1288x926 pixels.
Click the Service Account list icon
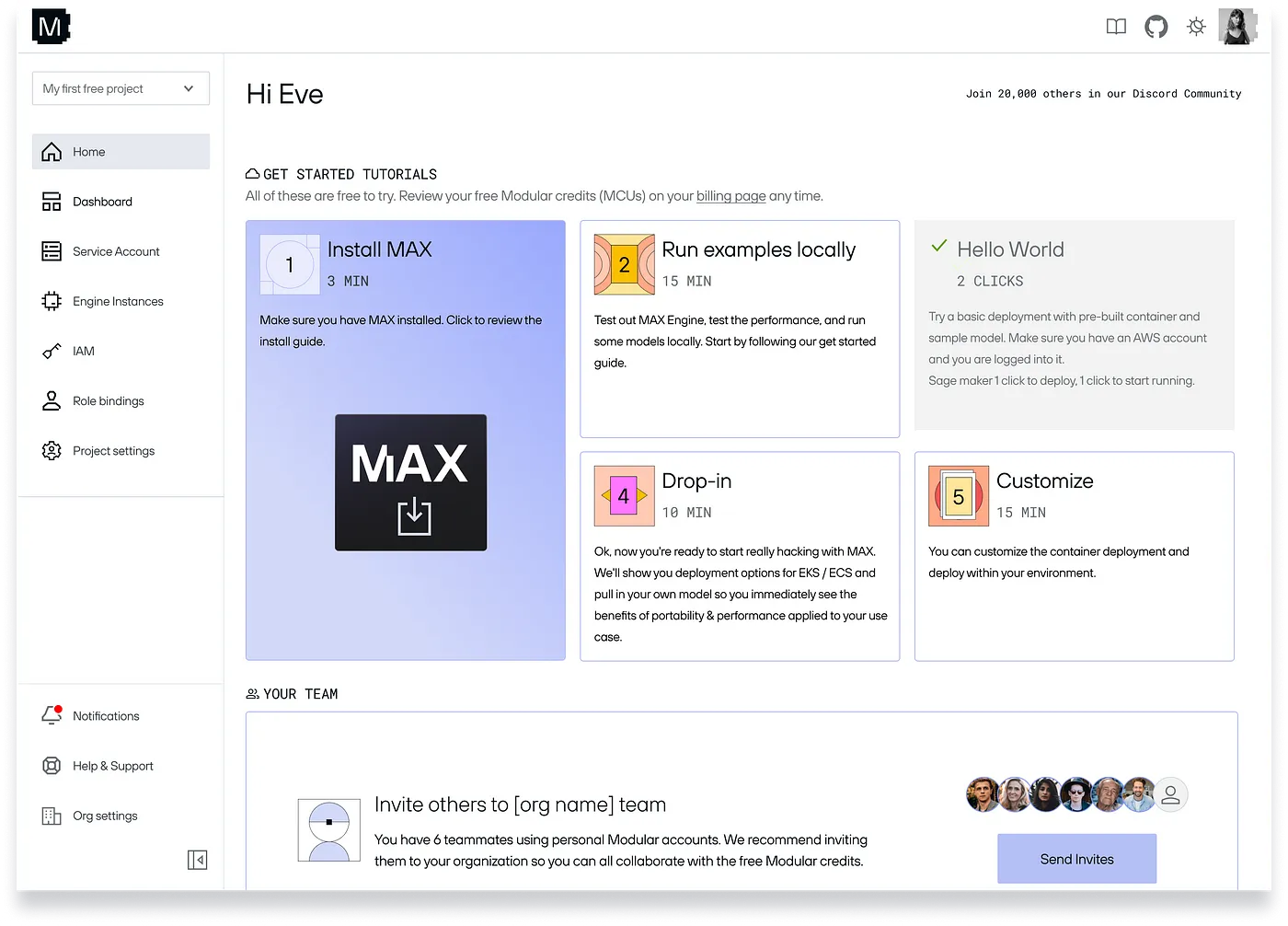click(x=52, y=251)
